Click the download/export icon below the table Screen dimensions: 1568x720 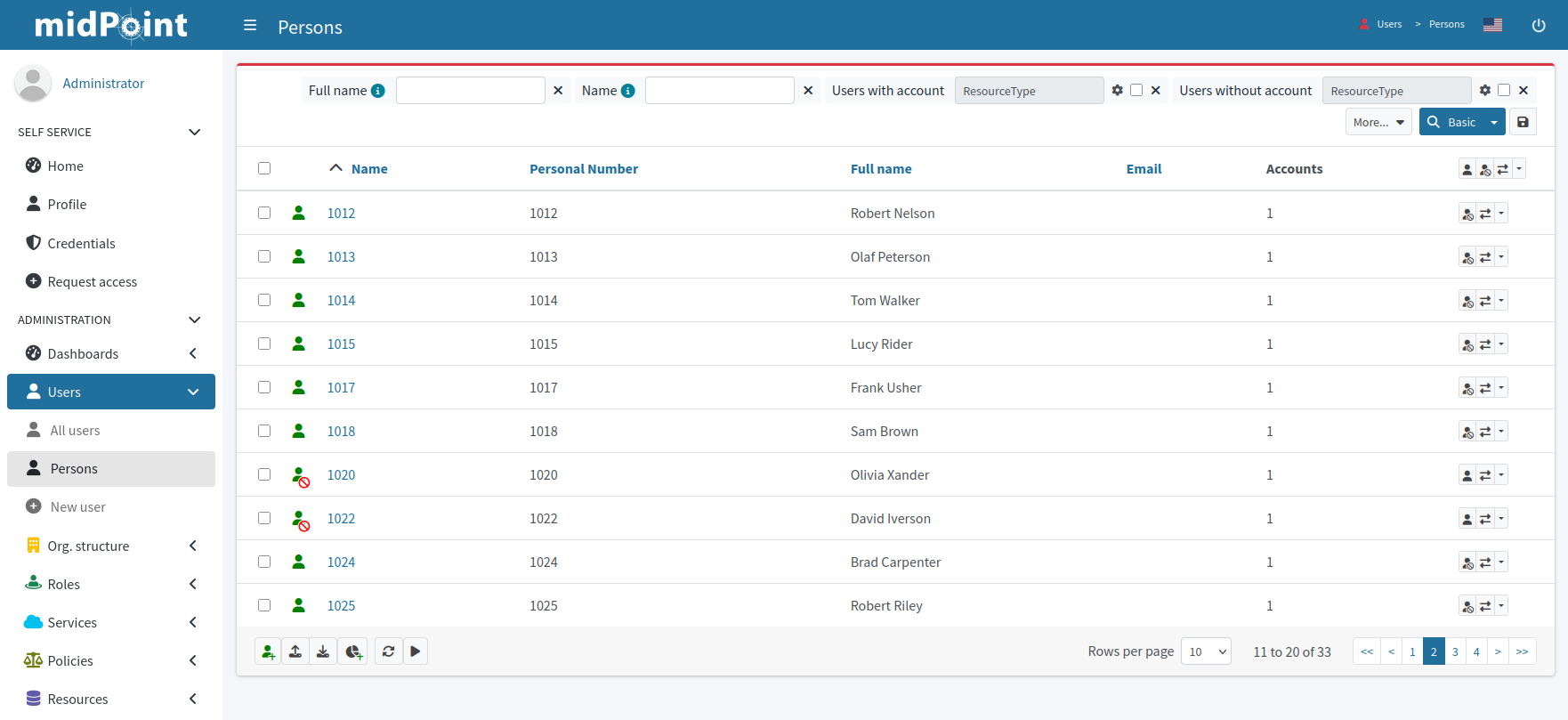tap(323, 651)
